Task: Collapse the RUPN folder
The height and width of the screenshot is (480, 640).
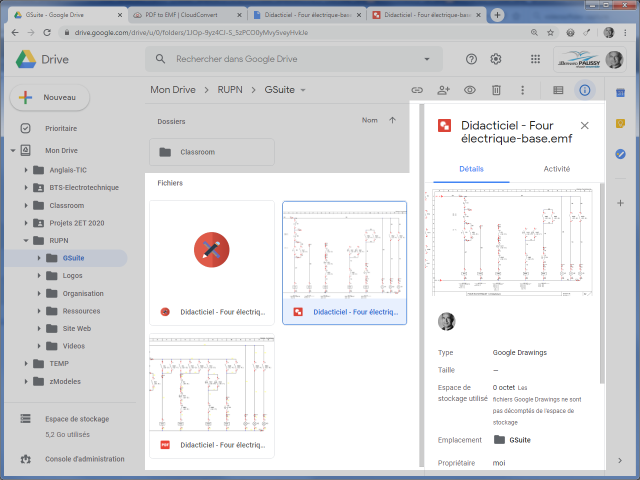Action: coord(26,240)
